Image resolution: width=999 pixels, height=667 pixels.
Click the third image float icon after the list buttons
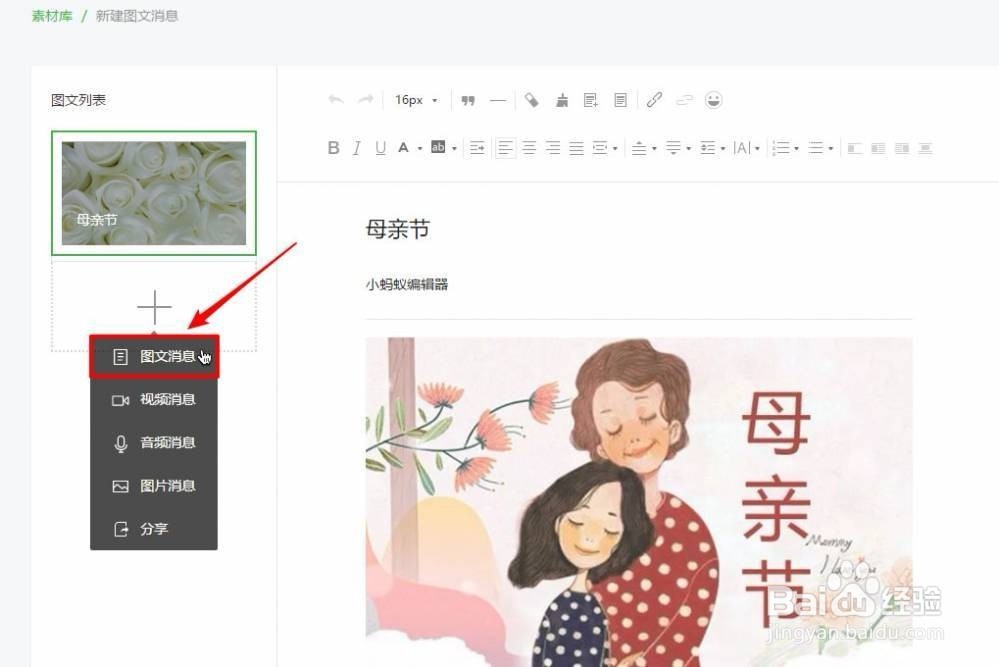(x=902, y=148)
